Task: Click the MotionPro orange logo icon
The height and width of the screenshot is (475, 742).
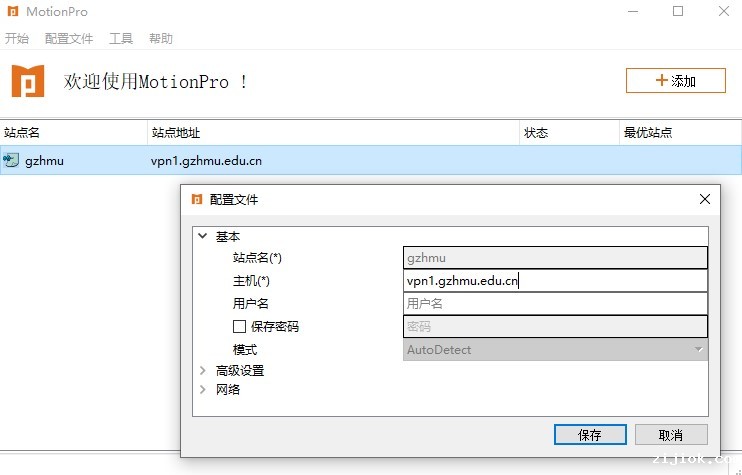Action: 28,81
